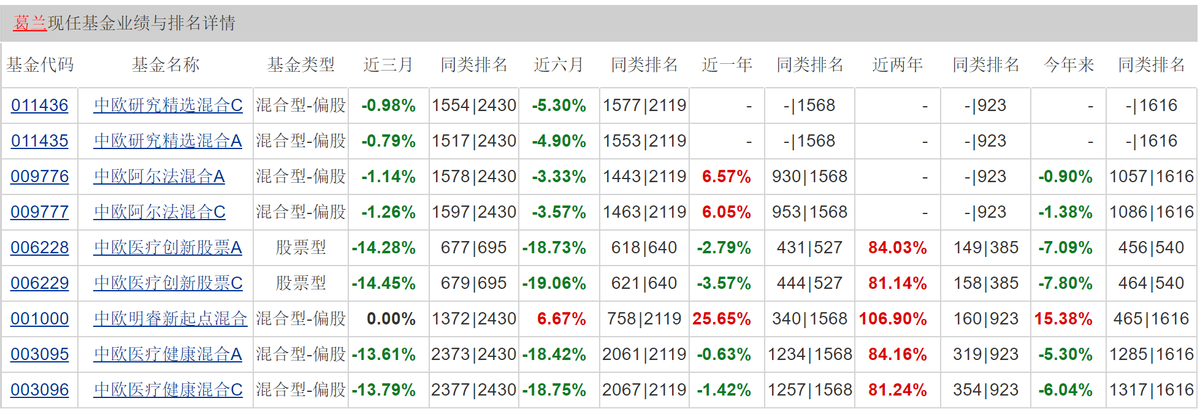Image resolution: width=1200 pixels, height=414 pixels.
Task: Open fund code link 011435
Action: click(40, 141)
